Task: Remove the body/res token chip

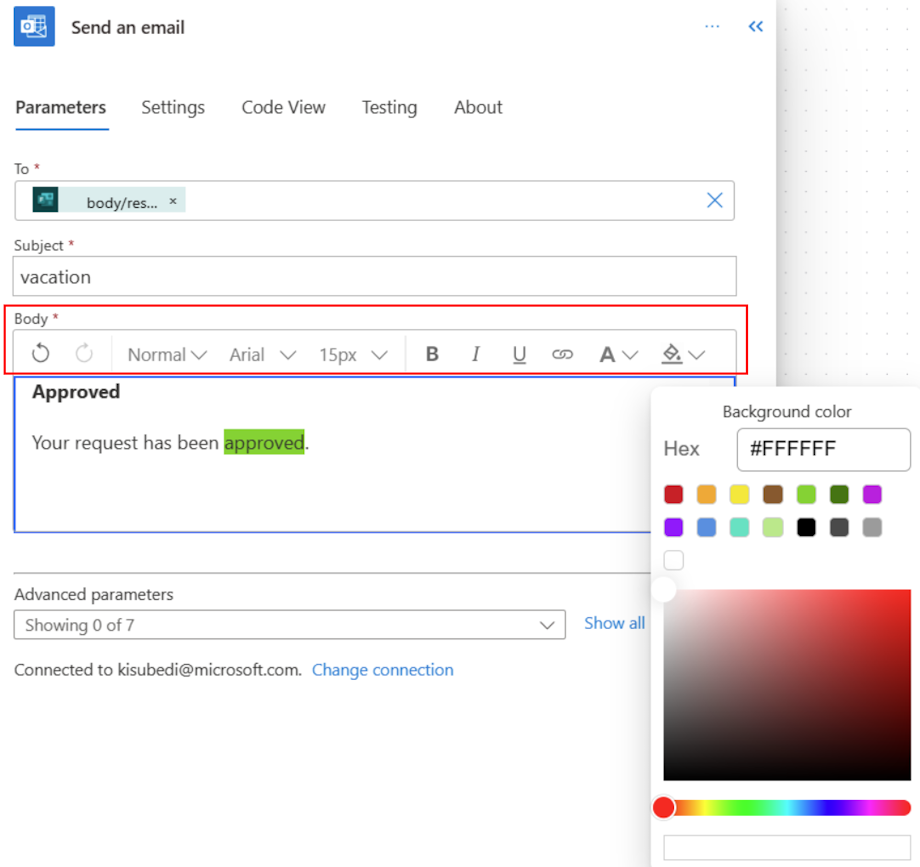Action: (172, 200)
